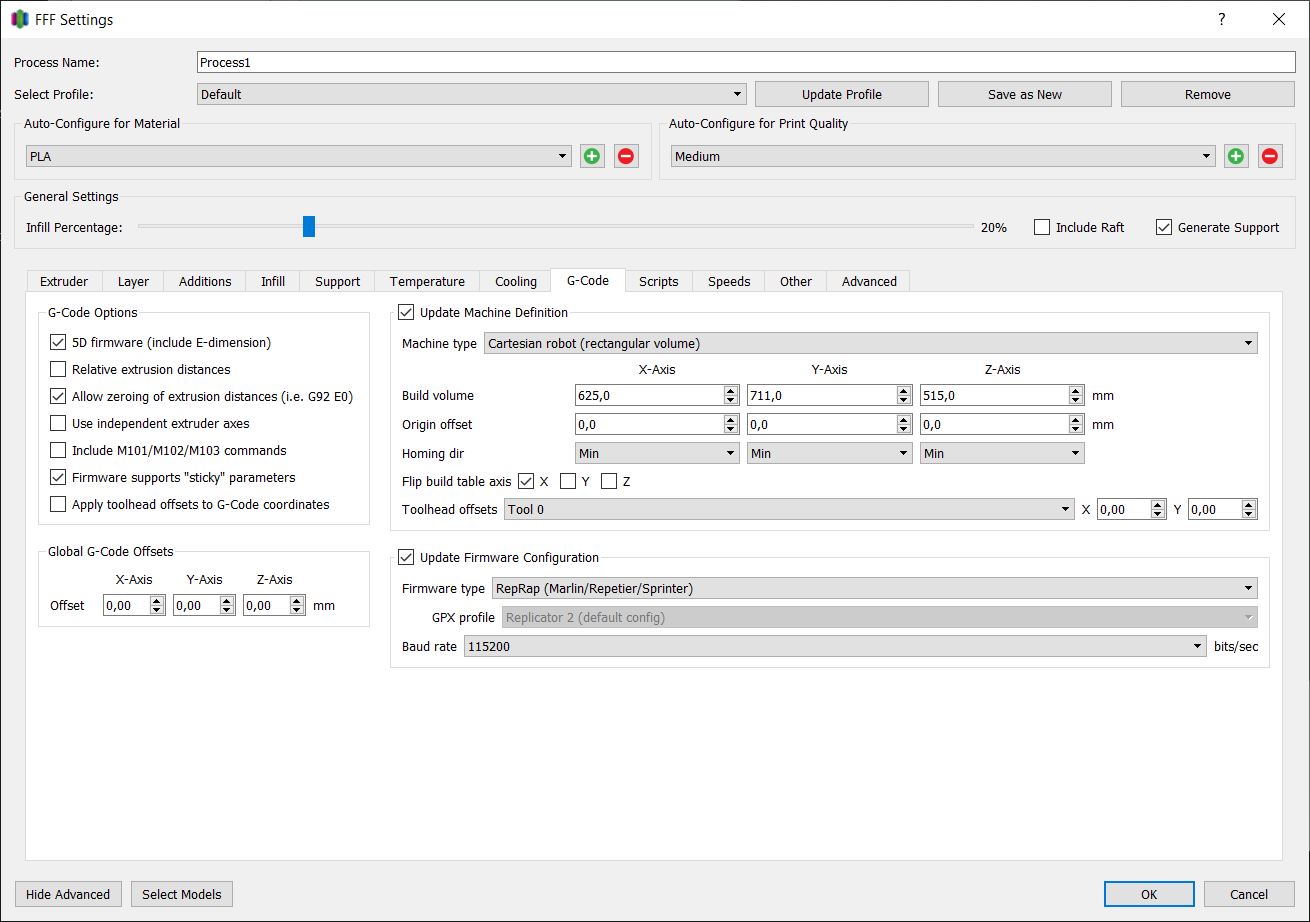This screenshot has height=922, width=1310.
Task: Toggle Firmware supports sticky parameters
Action: [x=57, y=477]
